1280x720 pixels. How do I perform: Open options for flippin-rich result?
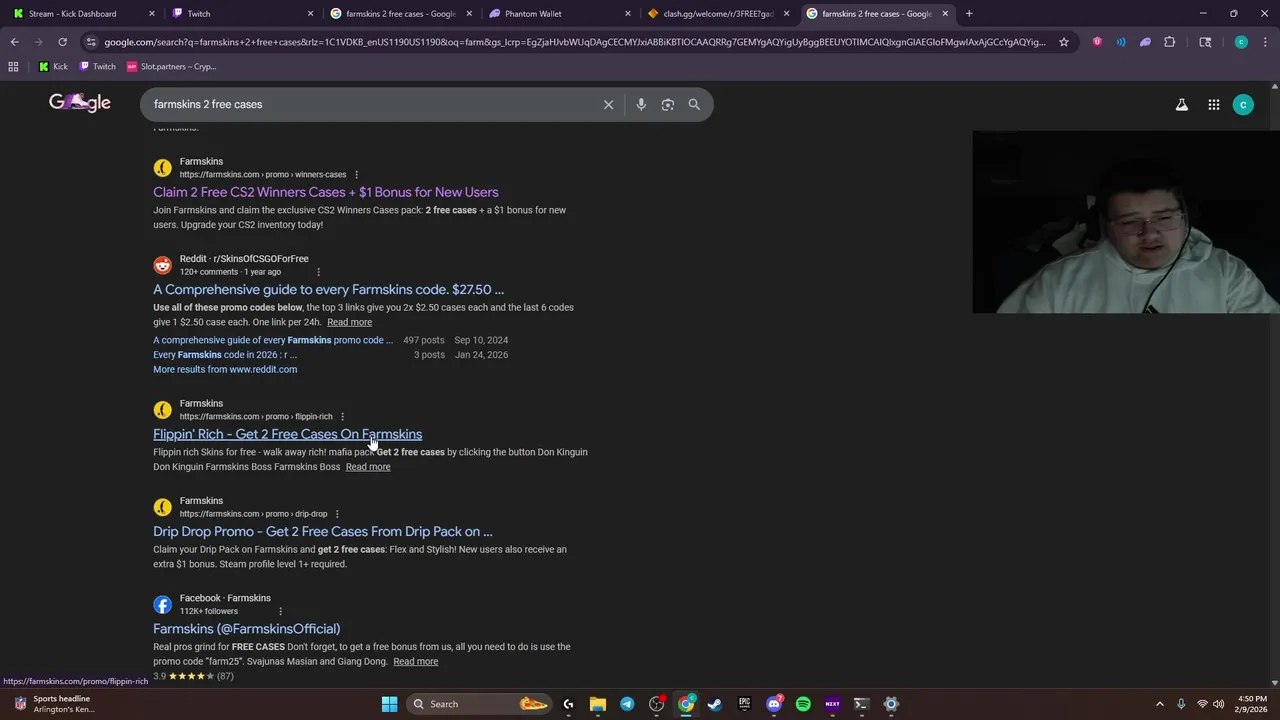click(342, 417)
